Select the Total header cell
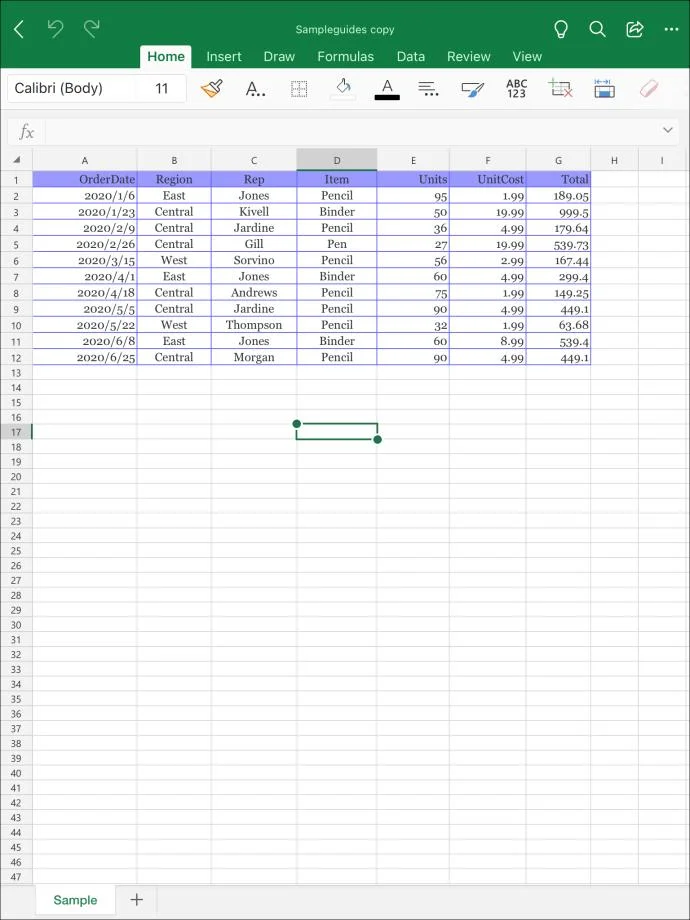The height and width of the screenshot is (920, 690). (x=558, y=180)
